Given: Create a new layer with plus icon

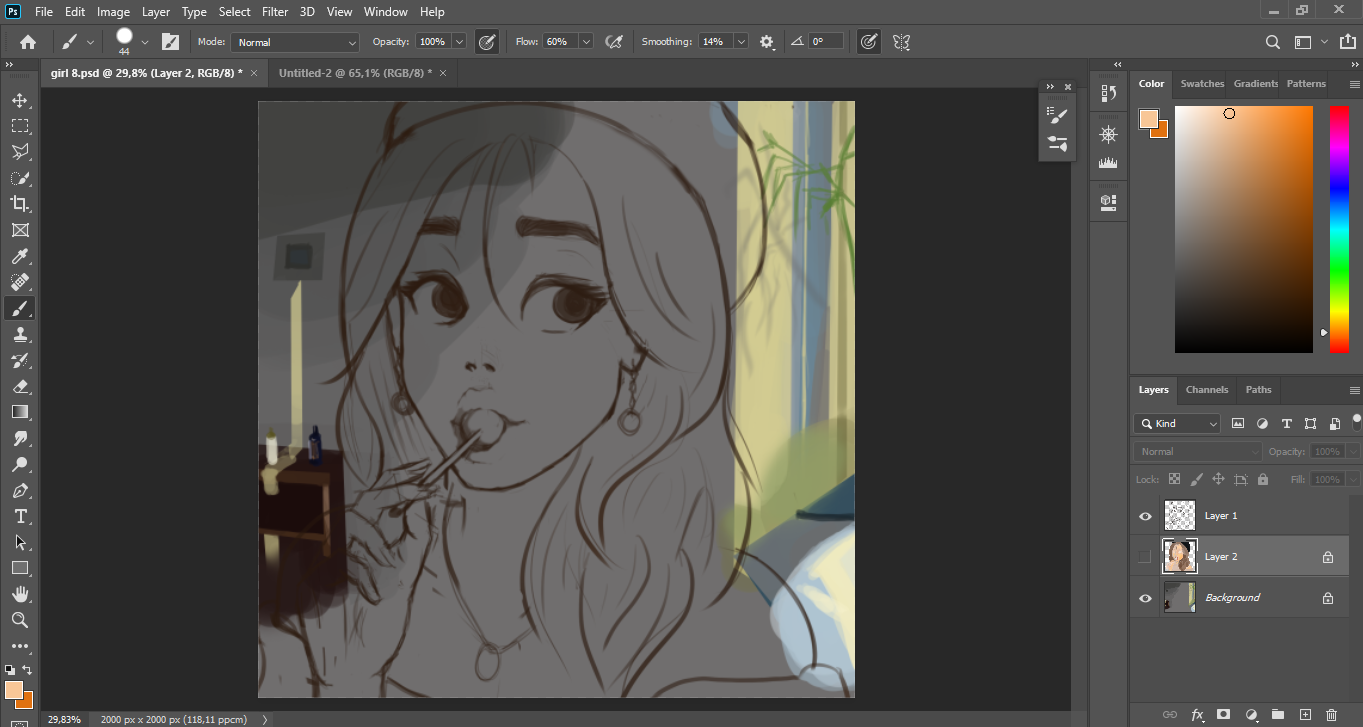Looking at the screenshot, I should point(1304,714).
